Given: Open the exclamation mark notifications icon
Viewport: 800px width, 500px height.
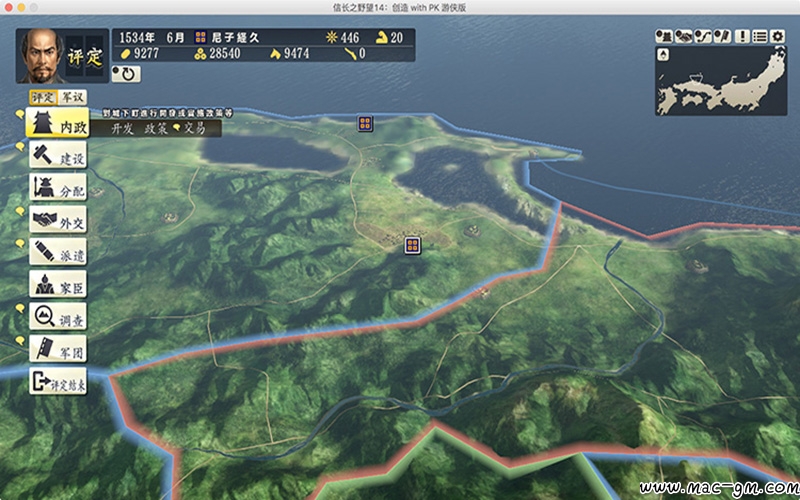Looking at the screenshot, I should click(x=742, y=36).
